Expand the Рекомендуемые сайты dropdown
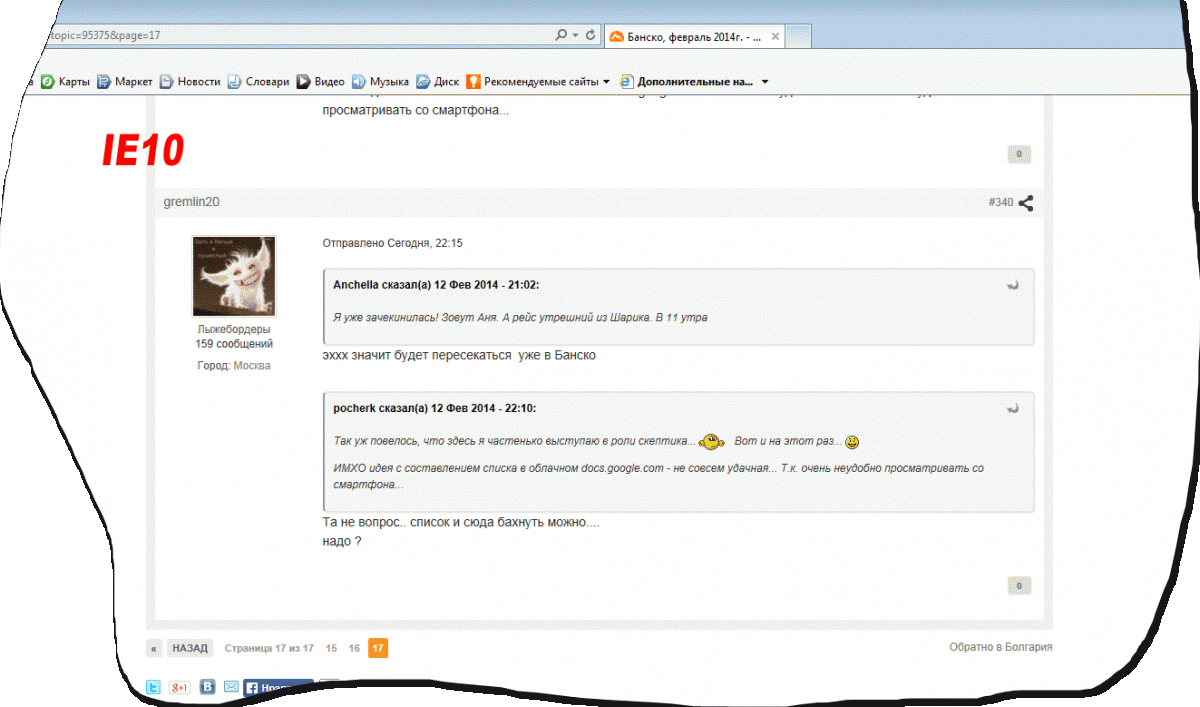Screen dimensions: 1200x707 pyautogui.click(x=606, y=82)
